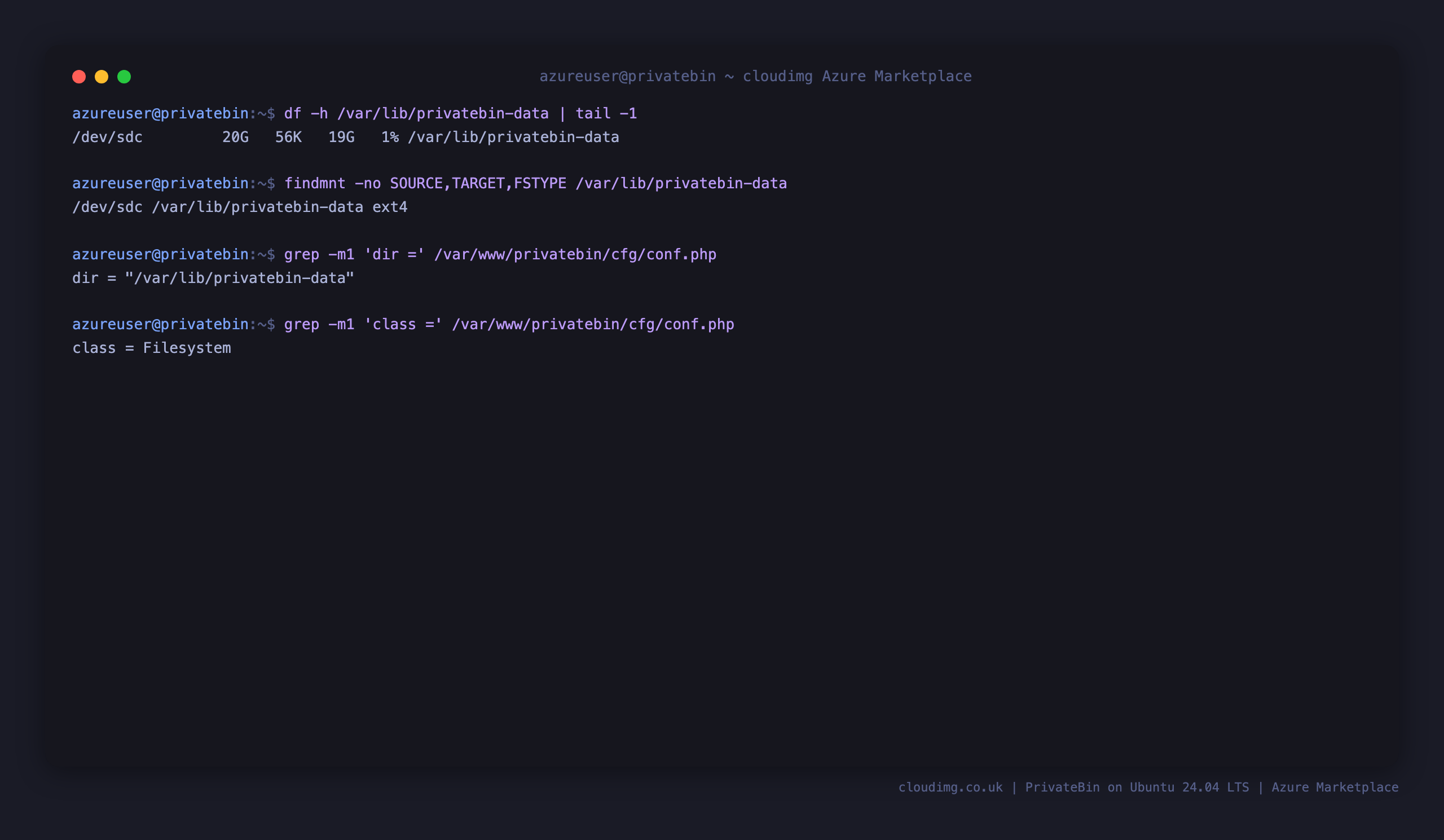Click the red close window button
1444x840 pixels.
click(x=79, y=77)
